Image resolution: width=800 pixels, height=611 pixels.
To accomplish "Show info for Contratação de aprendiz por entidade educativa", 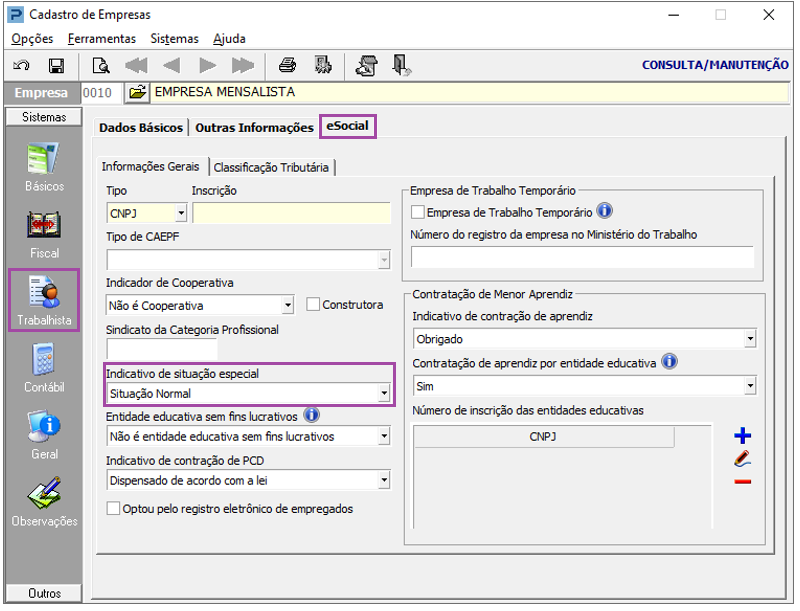I will [x=669, y=362].
